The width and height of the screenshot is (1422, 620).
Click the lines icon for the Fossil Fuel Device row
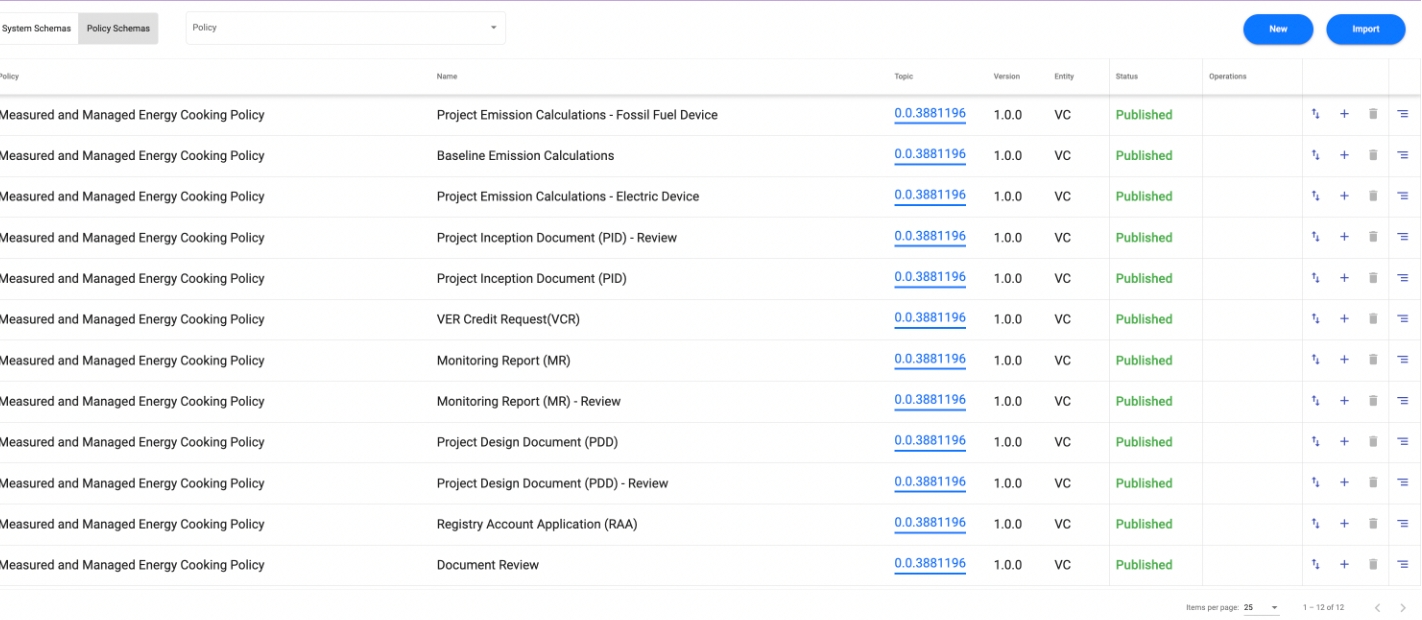[x=1402, y=114]
